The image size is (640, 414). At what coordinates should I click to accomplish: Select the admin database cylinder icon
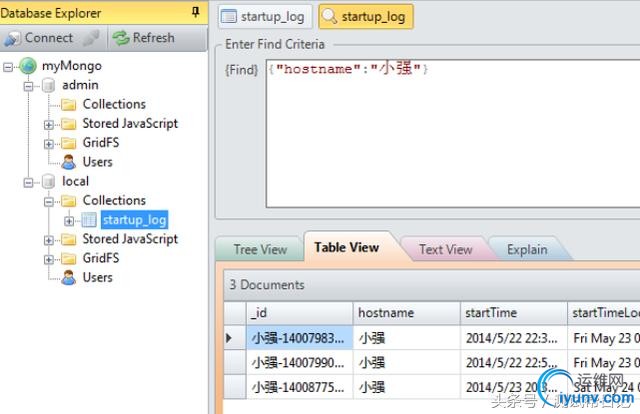coord(48,85)
